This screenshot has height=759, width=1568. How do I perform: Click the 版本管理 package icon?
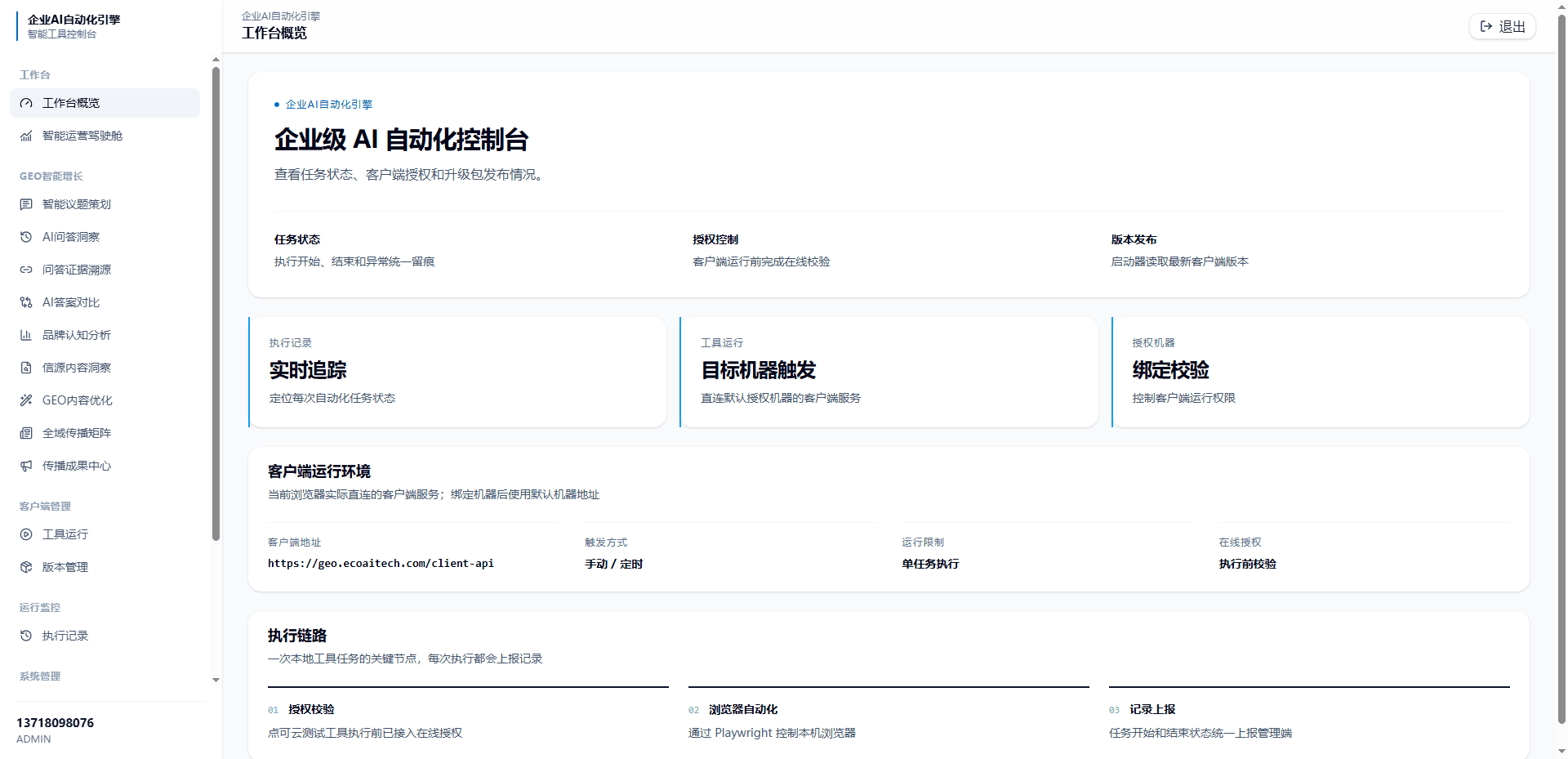[x=26, y=567]
